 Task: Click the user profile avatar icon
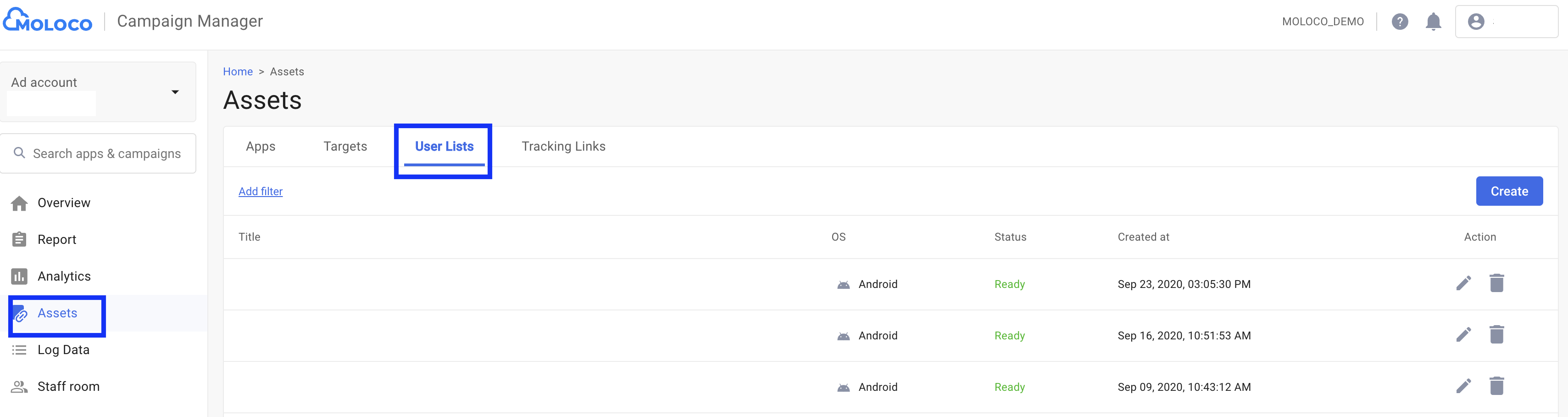click(1475, 22)
